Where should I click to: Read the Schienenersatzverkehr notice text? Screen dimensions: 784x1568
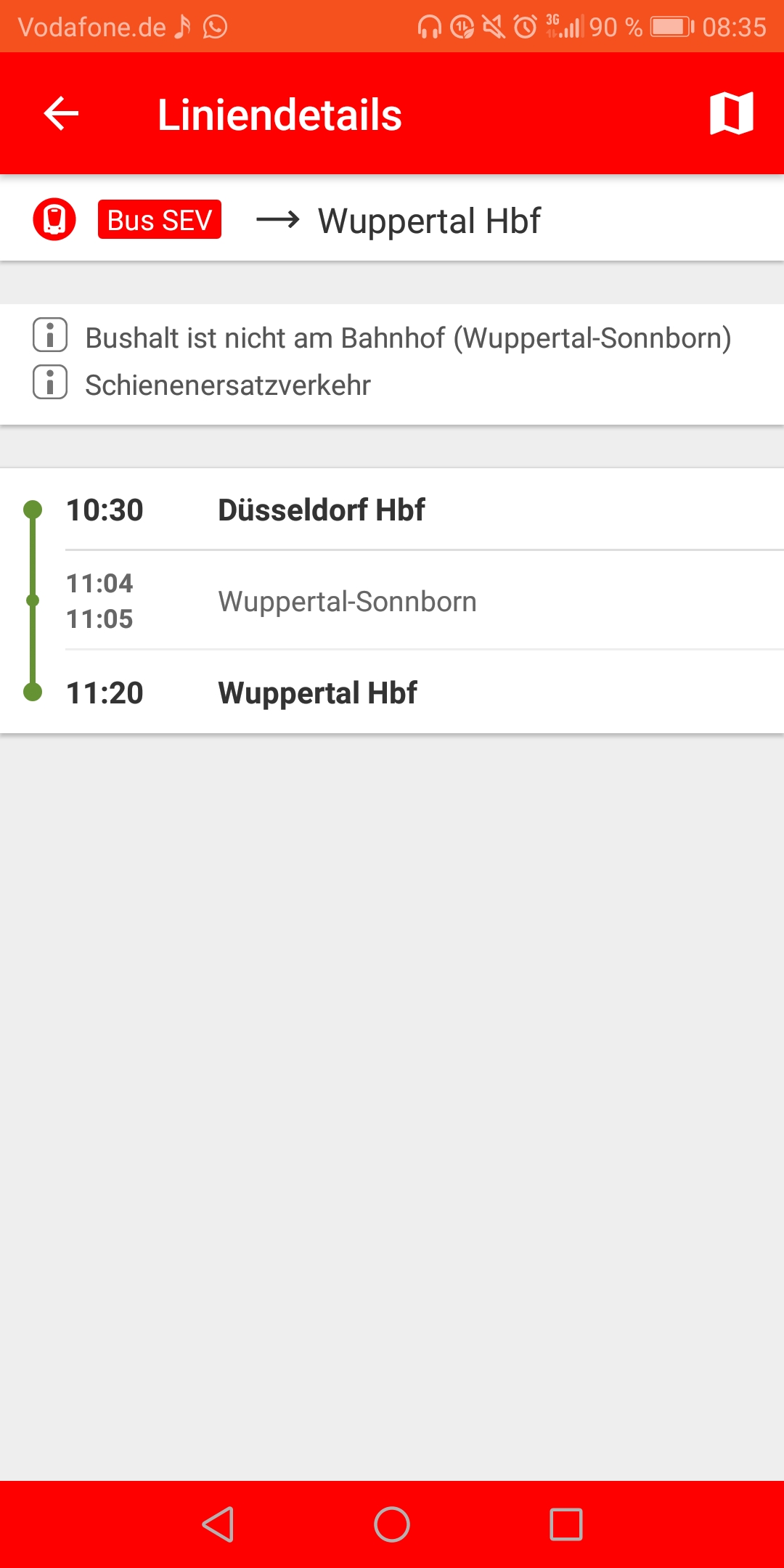pyautogui.click(x=228, y=385)
